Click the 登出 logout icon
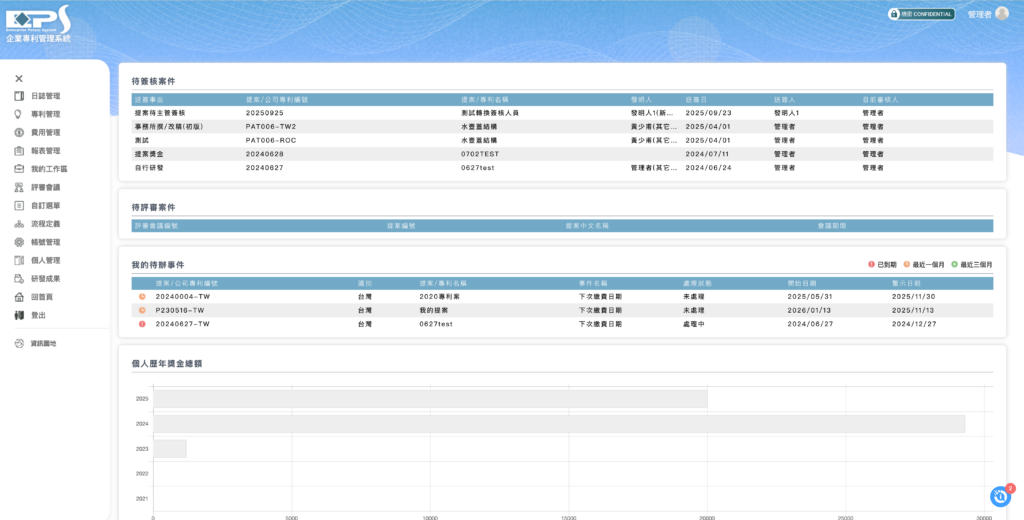Image resolution: width=1024 pixels, height=520 pixels. [19, 315]
